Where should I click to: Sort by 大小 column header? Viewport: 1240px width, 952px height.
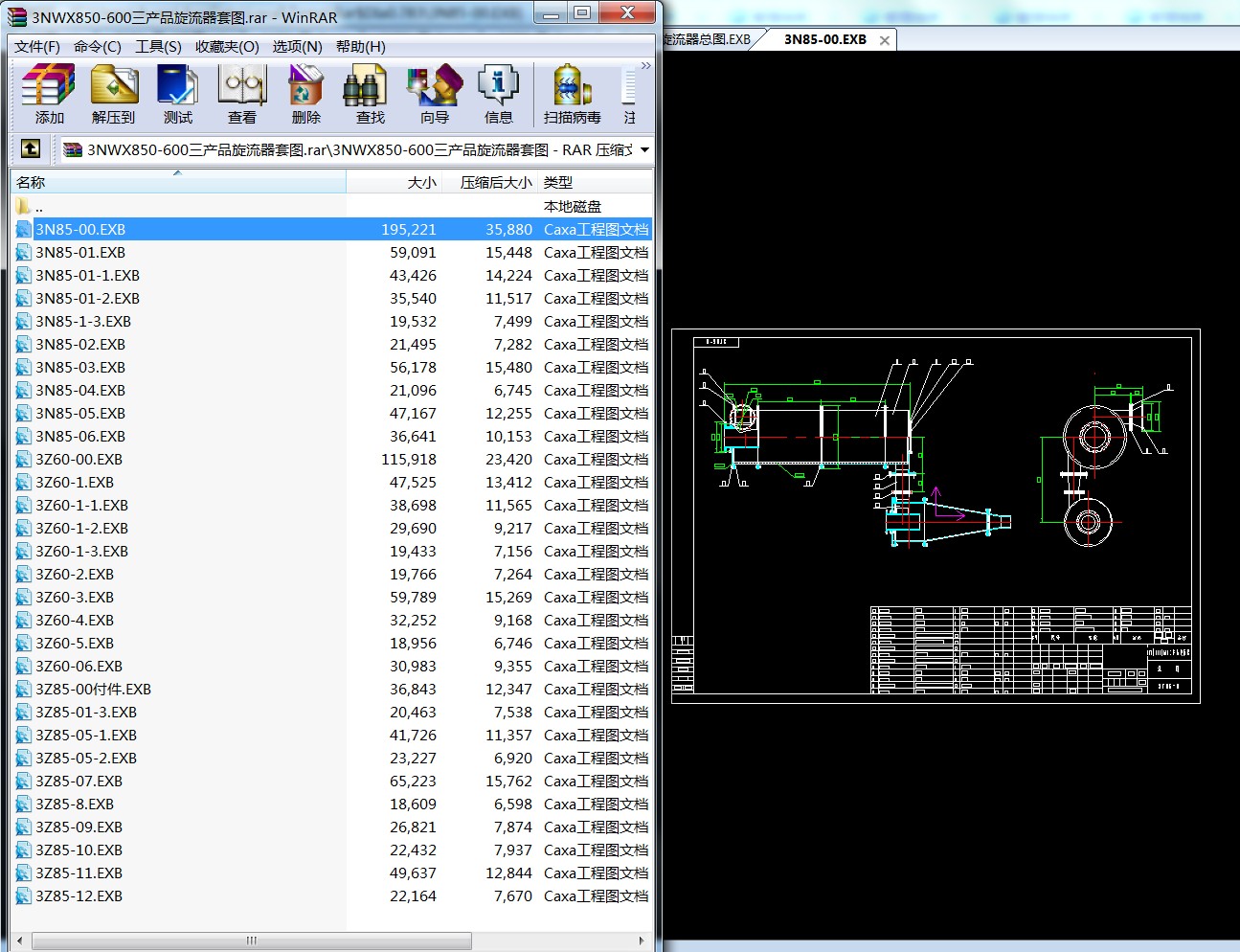pos(394,182)
